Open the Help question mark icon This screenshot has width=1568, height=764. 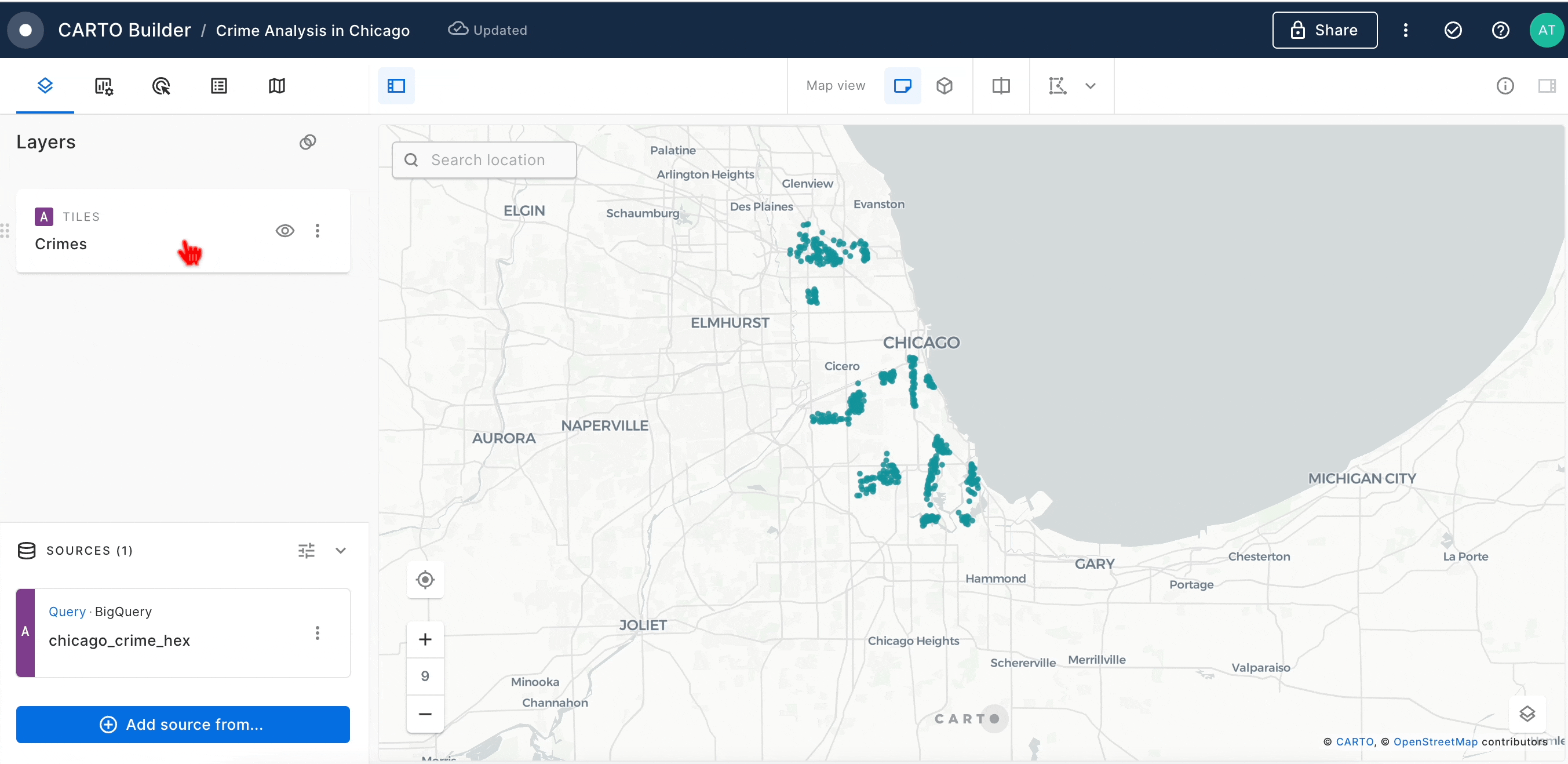click(x=1500, y=30)
